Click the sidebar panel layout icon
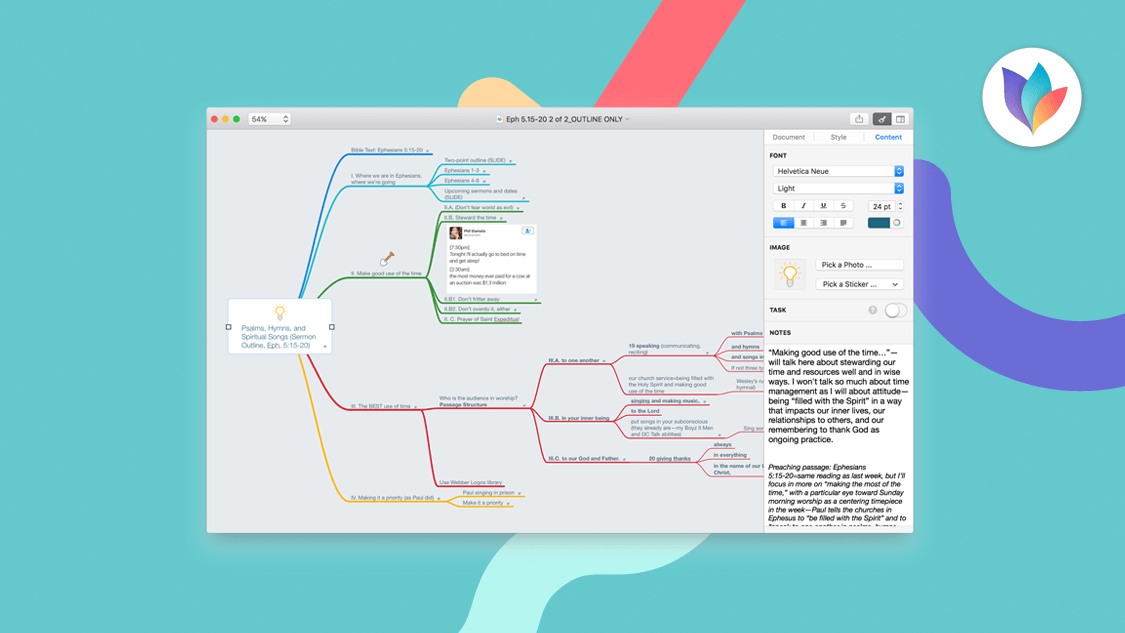The width and height of the screenshot is (1125, 633). pyautogui.click(x=900, y=119)
